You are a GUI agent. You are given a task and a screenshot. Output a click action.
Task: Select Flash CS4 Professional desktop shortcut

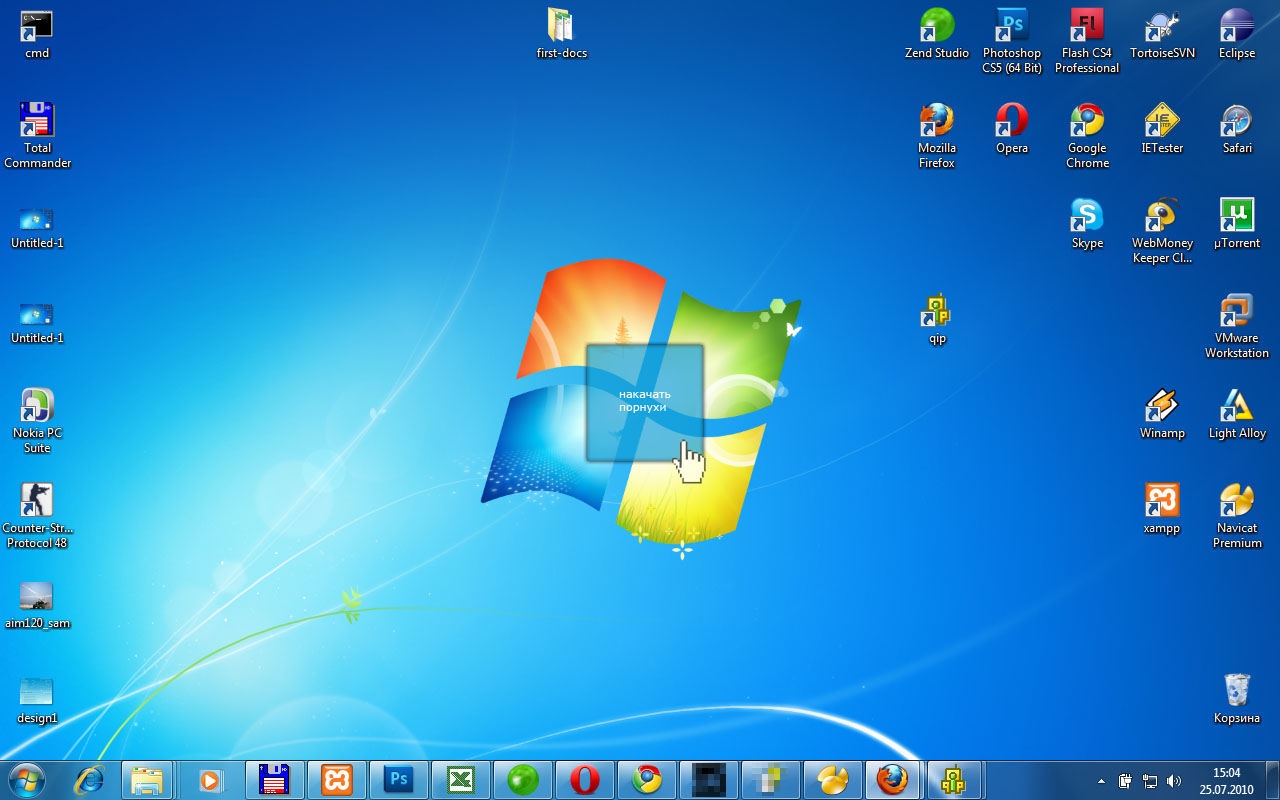click(1087, 40)
